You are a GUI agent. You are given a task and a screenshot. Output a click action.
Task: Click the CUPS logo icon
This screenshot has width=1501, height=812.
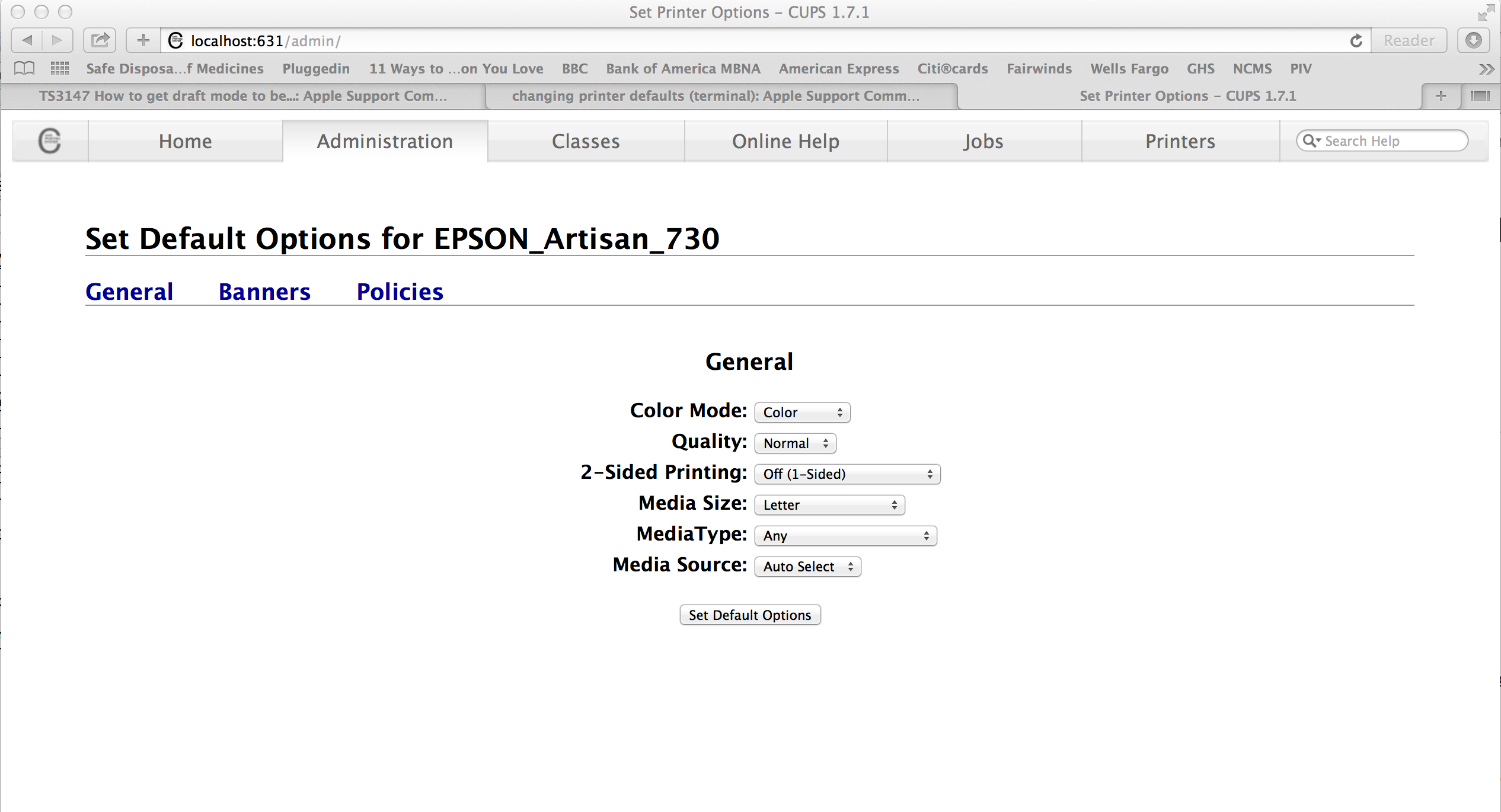(x=50, y=141)
